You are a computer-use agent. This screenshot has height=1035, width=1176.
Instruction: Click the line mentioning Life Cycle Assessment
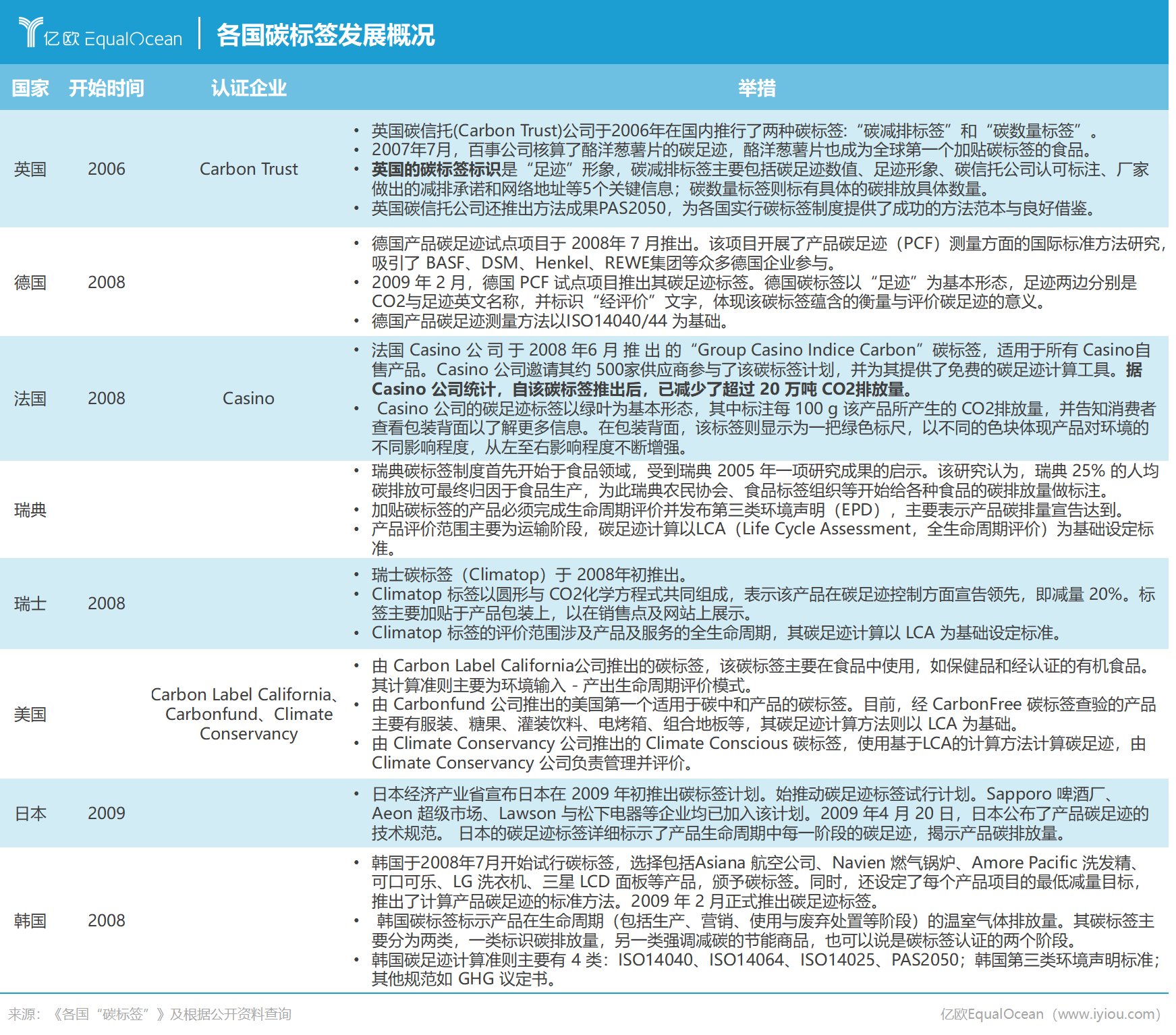click(763, 529)
